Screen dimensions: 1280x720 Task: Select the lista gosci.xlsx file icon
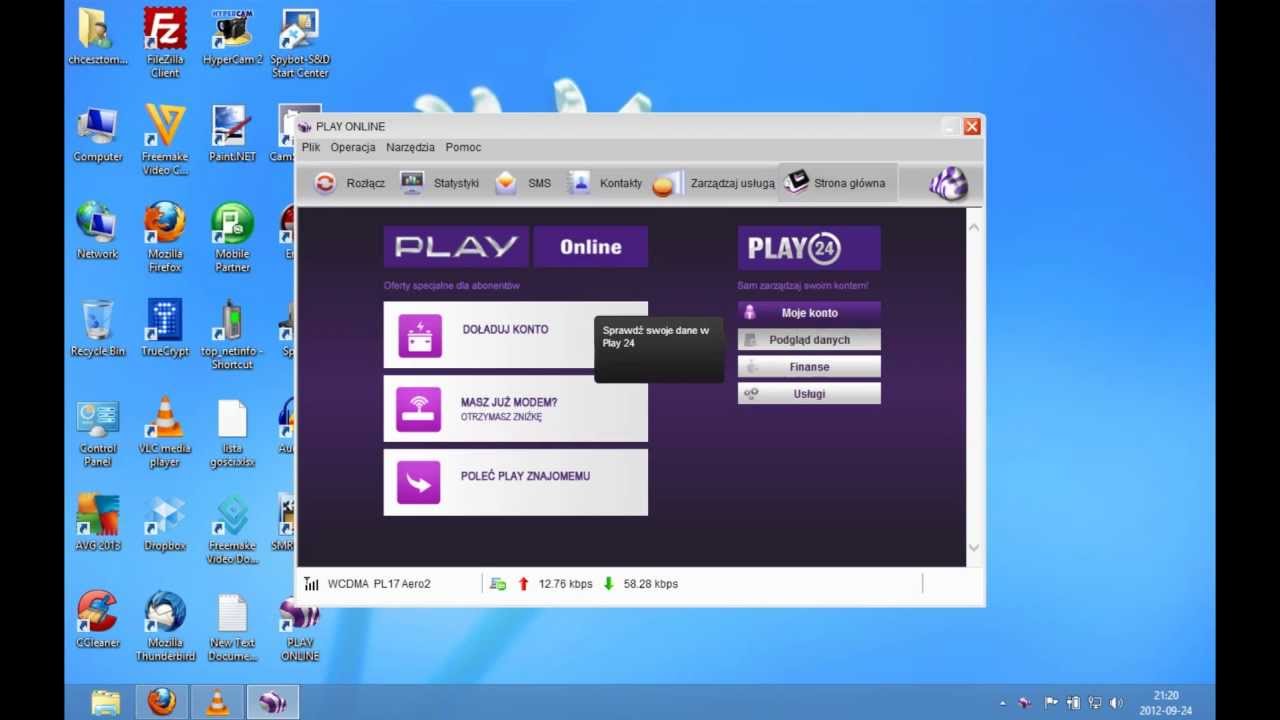click(232, 433)
